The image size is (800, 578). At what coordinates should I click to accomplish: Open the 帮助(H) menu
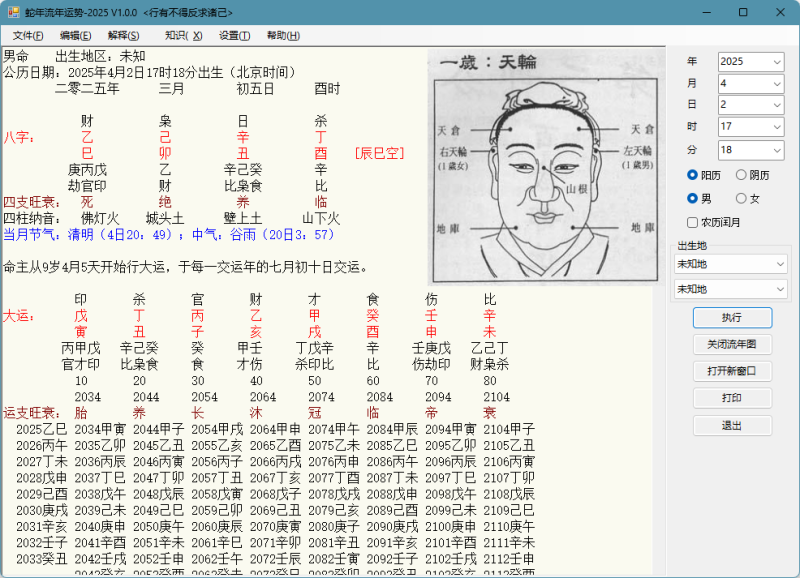point(283,35)
